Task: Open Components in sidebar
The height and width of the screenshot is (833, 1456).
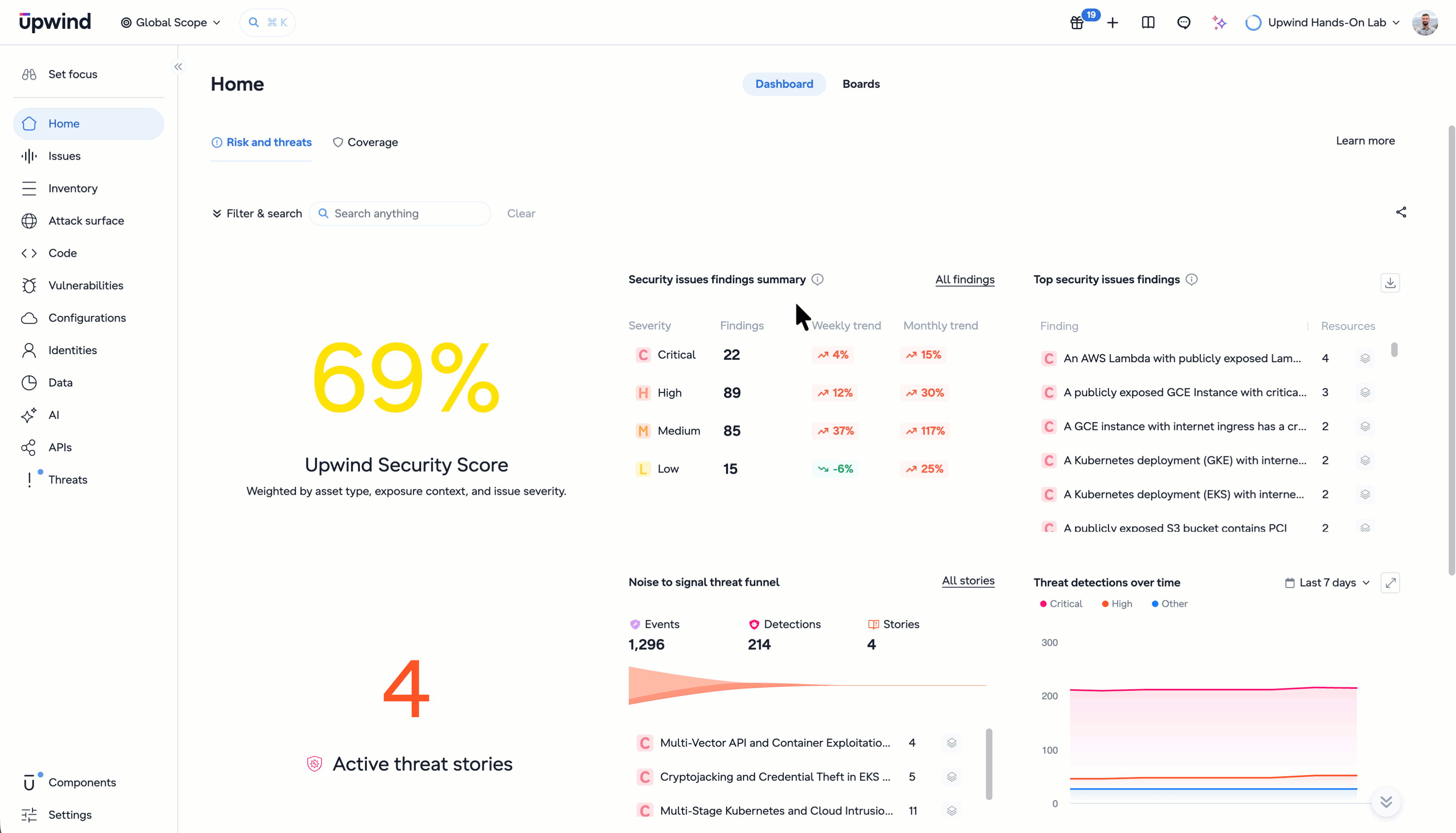Action: point(89,783)
